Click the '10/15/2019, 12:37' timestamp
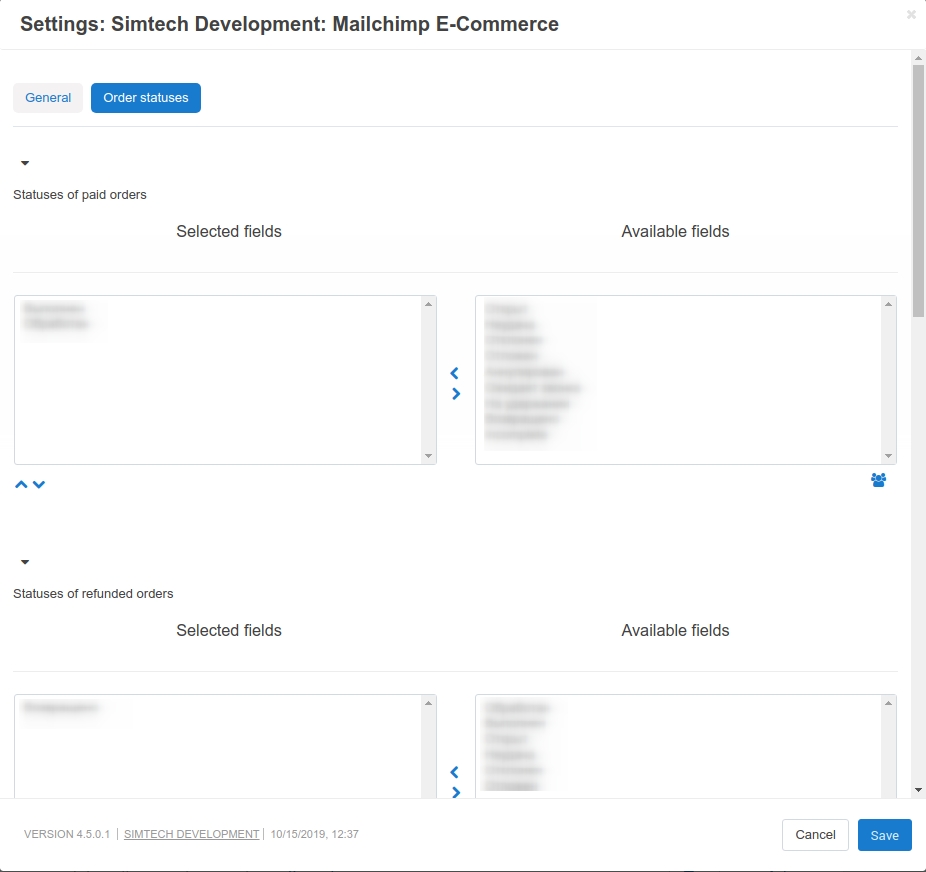Screen dimensions: 926x872 (x=315, y=834)
